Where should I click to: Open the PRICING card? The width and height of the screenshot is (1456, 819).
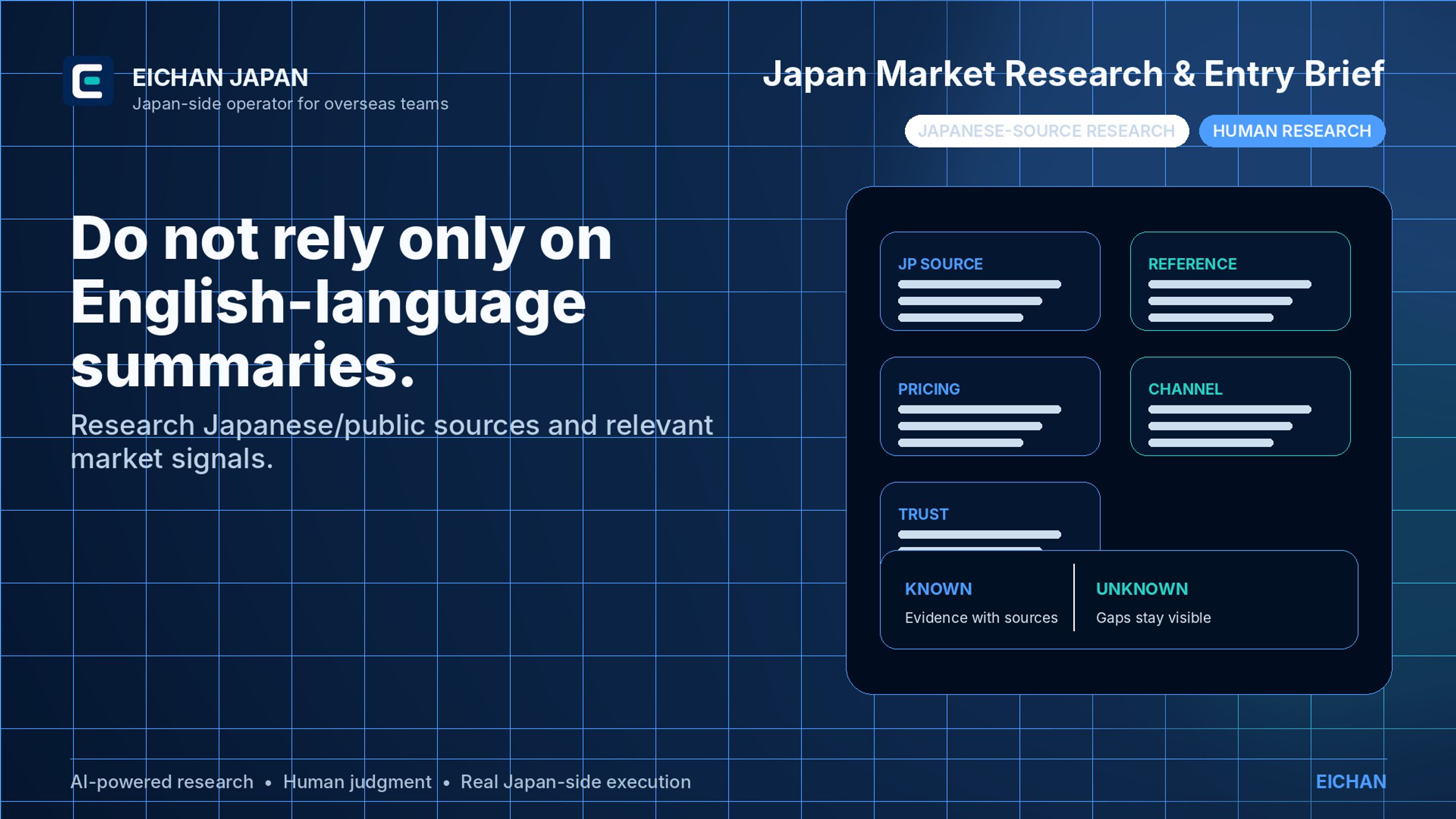coord(990,406)
